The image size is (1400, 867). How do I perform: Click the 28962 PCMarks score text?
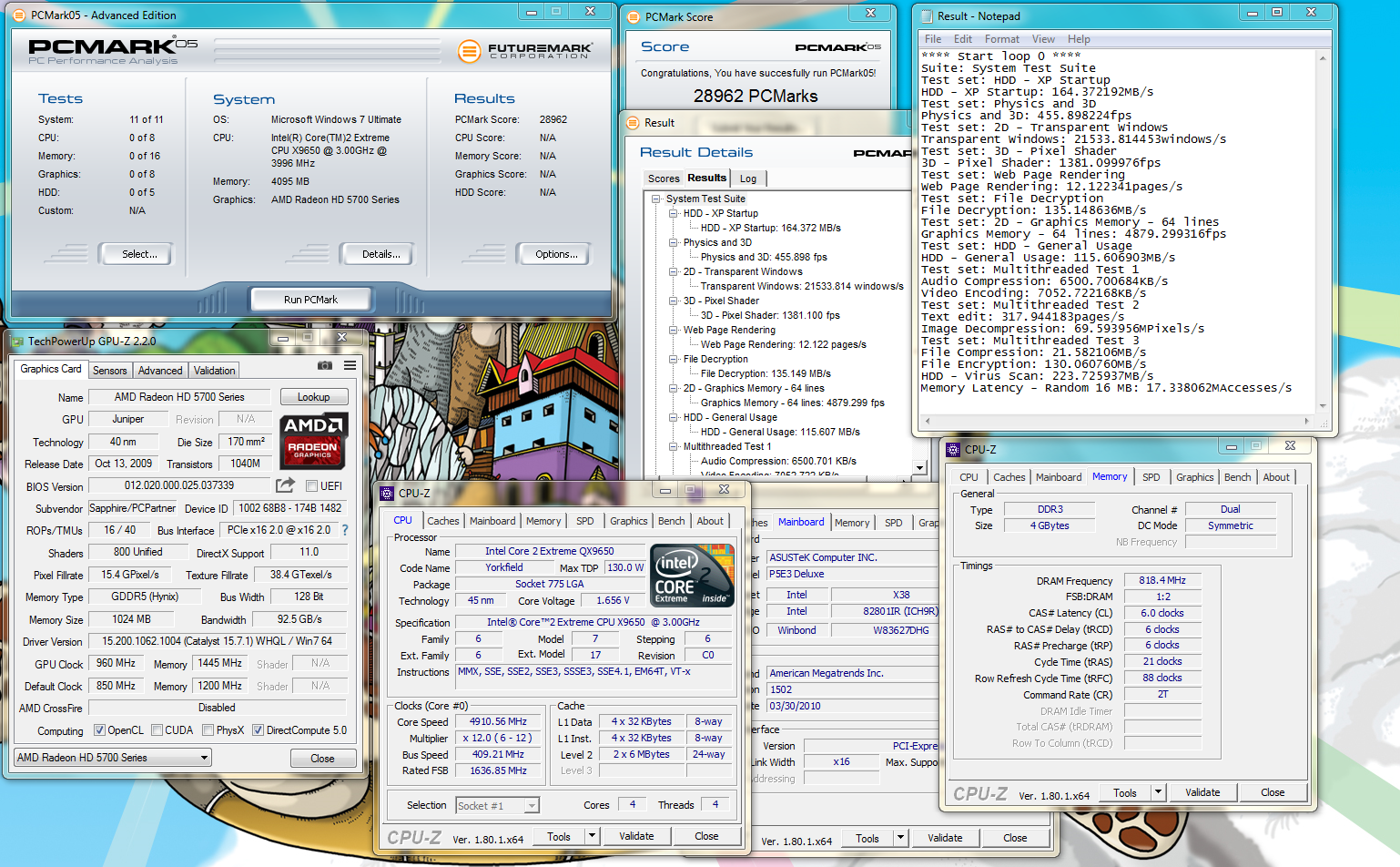click(x=756, y=96)
